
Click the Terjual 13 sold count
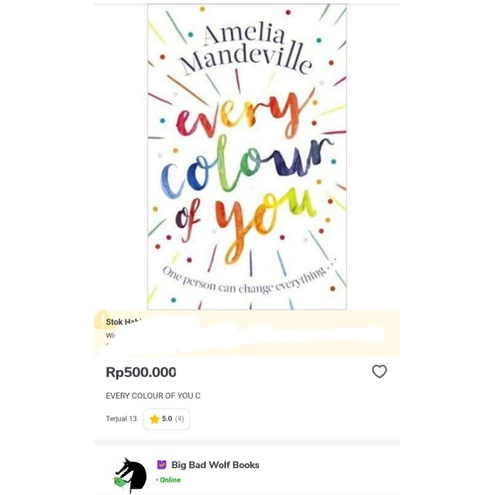tap(121, 419)
